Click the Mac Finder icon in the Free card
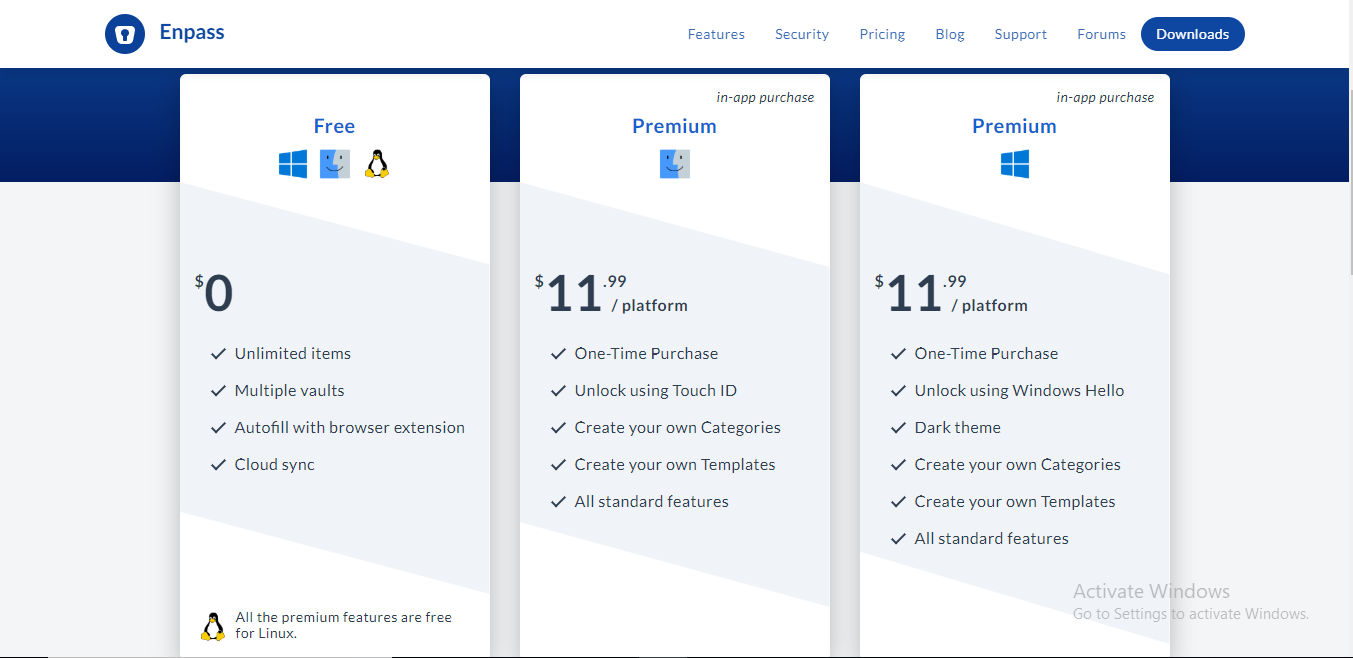 point(335,164)
